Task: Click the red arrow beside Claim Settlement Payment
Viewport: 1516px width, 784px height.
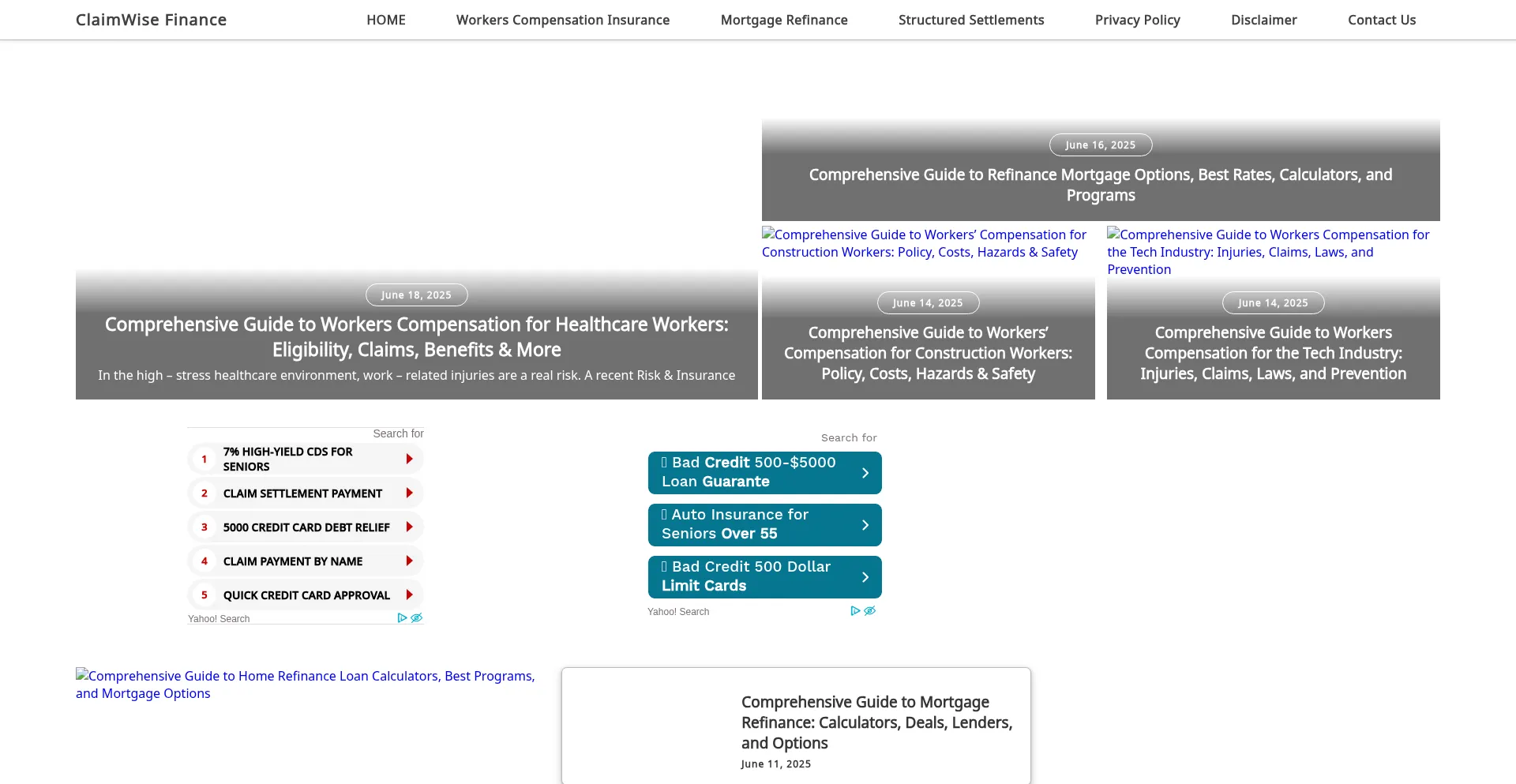Action: (x=409, y=493)
